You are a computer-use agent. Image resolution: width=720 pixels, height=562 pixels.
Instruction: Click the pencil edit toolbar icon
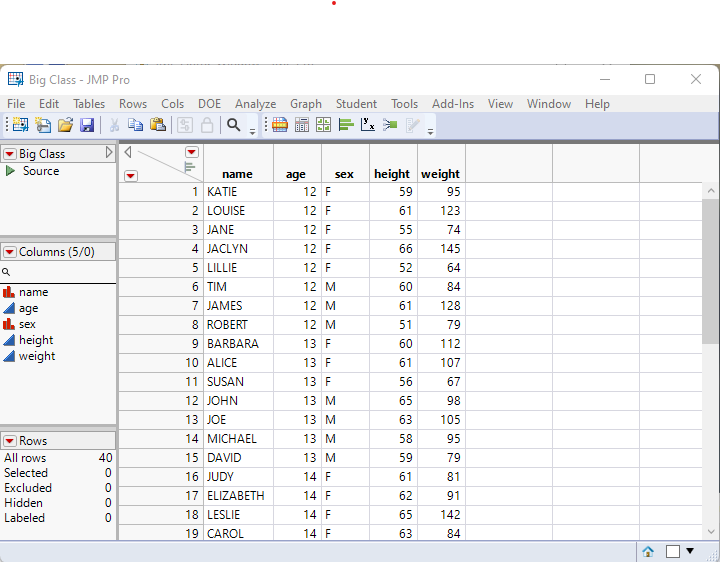pos(412,125)
